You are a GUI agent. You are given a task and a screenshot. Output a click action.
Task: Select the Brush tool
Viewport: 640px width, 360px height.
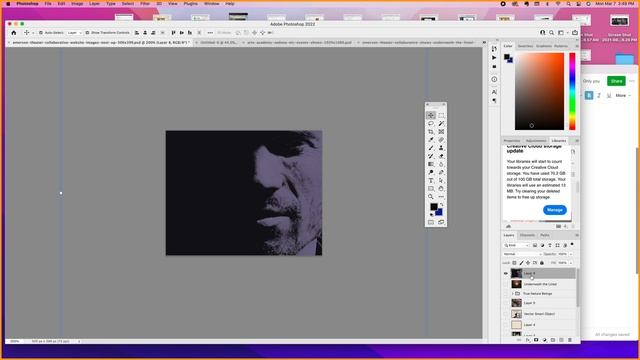431,148
